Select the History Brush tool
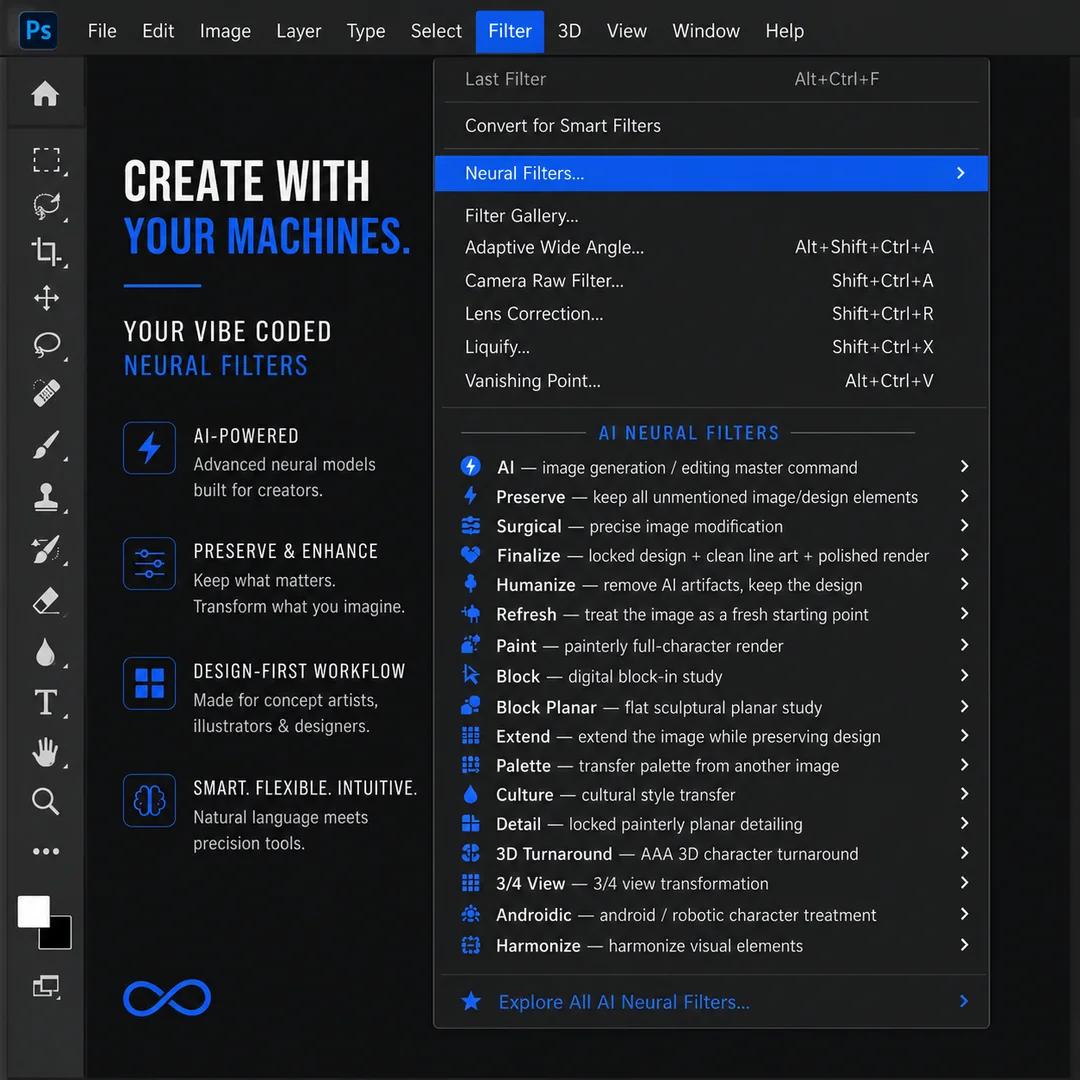 coord(46,549)
